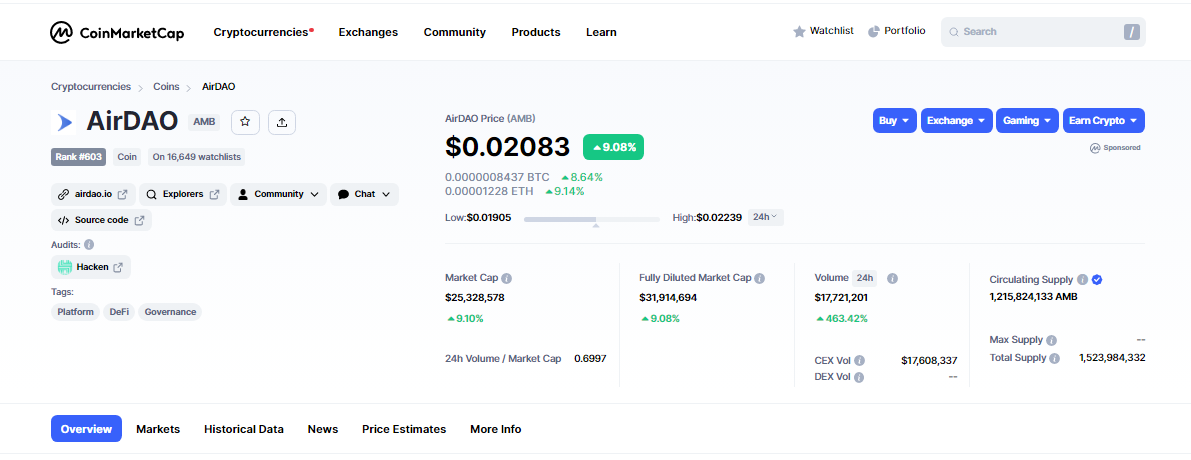Click the Audits info icon

[x=89, y=244]
